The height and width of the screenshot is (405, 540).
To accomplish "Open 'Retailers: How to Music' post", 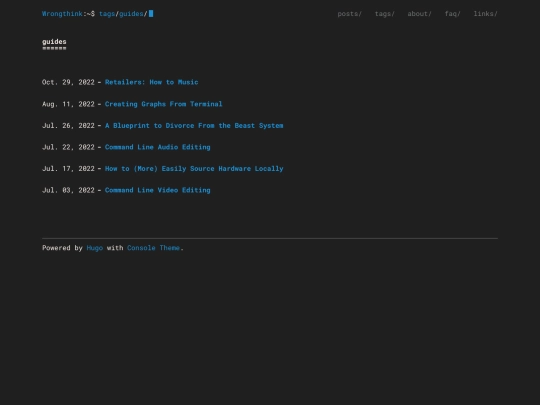I will coord(152,82).
